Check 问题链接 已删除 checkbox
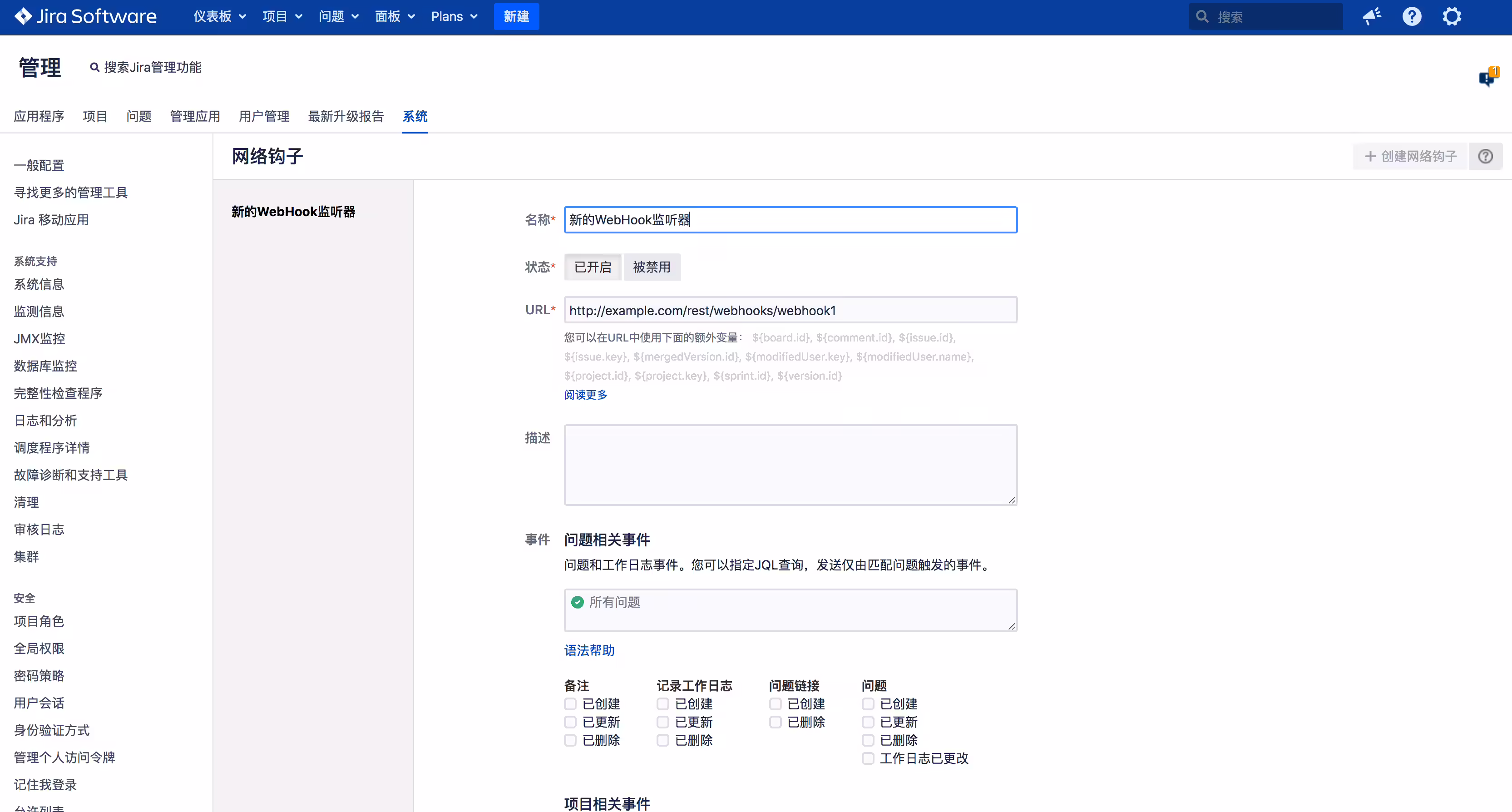The width and height of the screenshot is (1512, 812). point(776,722)
